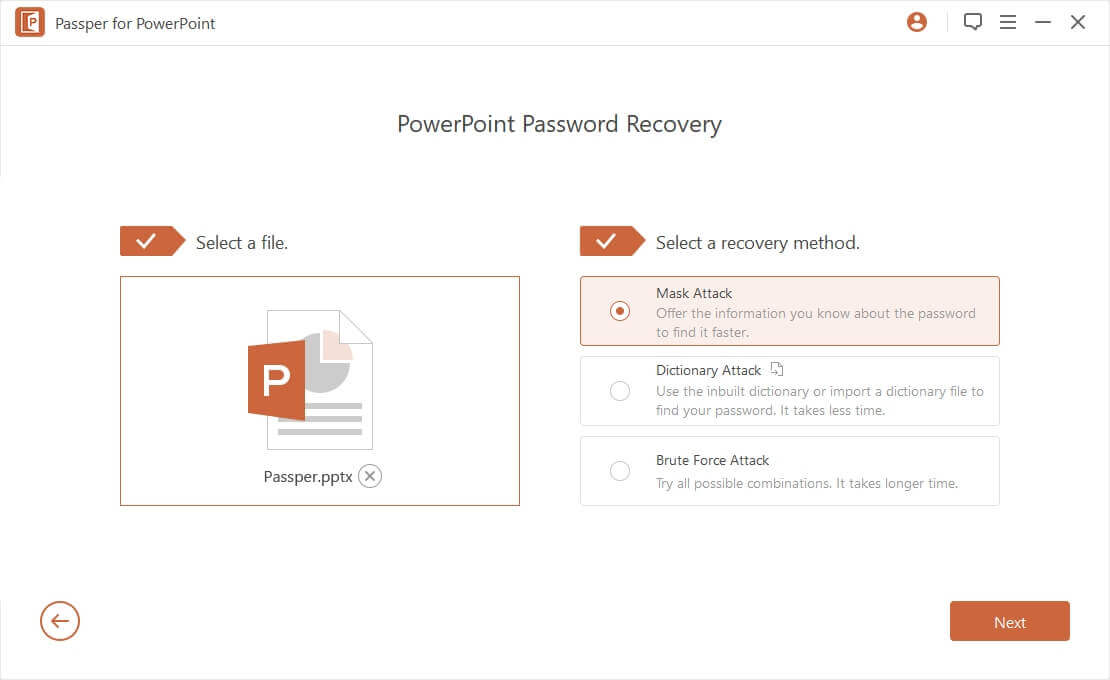Click the PowerPoint file icon

310,380
